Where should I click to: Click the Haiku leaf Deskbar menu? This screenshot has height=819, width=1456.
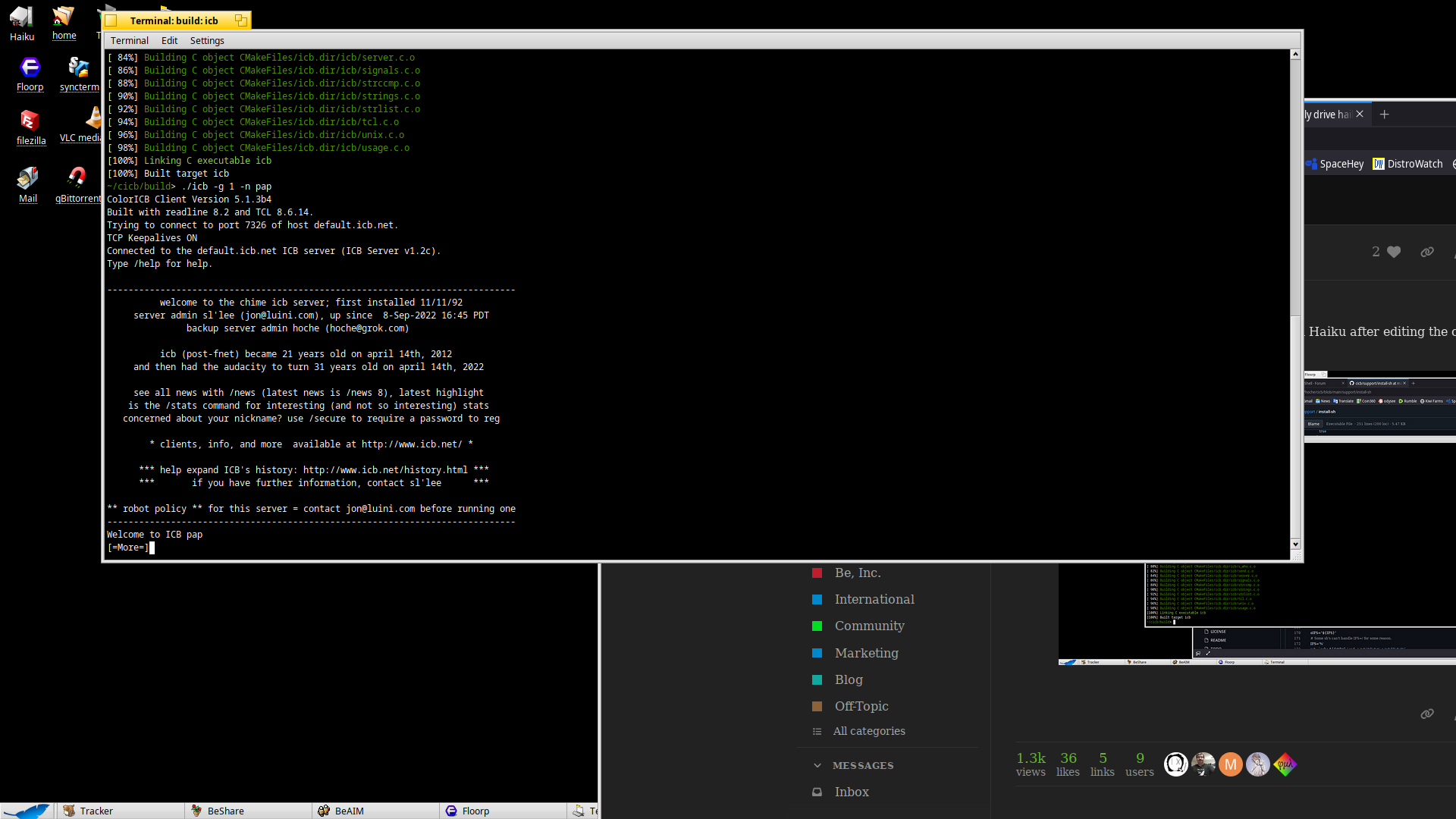[27, 811]
